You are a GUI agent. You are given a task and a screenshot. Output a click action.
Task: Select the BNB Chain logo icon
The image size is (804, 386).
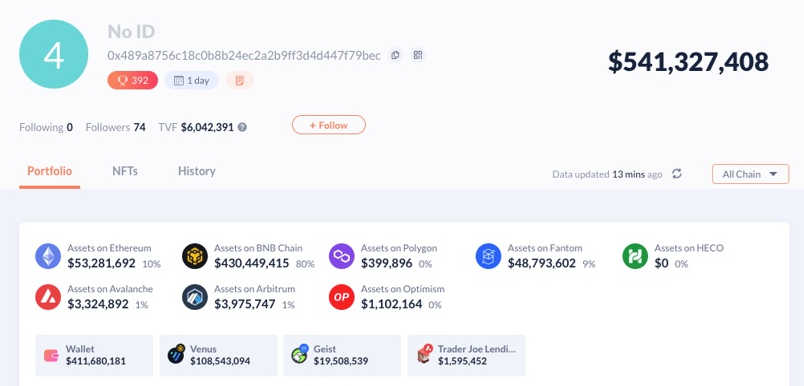(195, 256)
